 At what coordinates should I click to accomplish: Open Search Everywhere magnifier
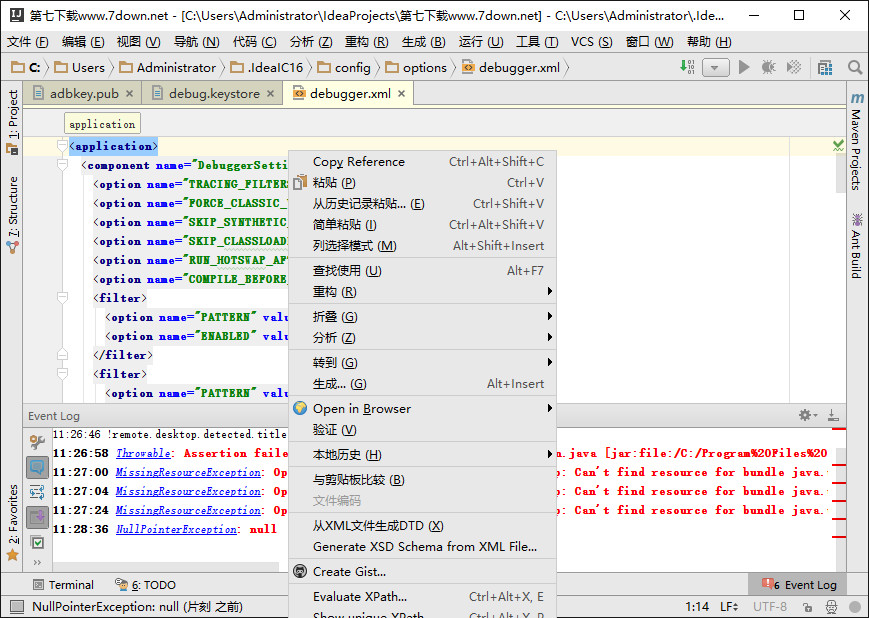point(855,68)
